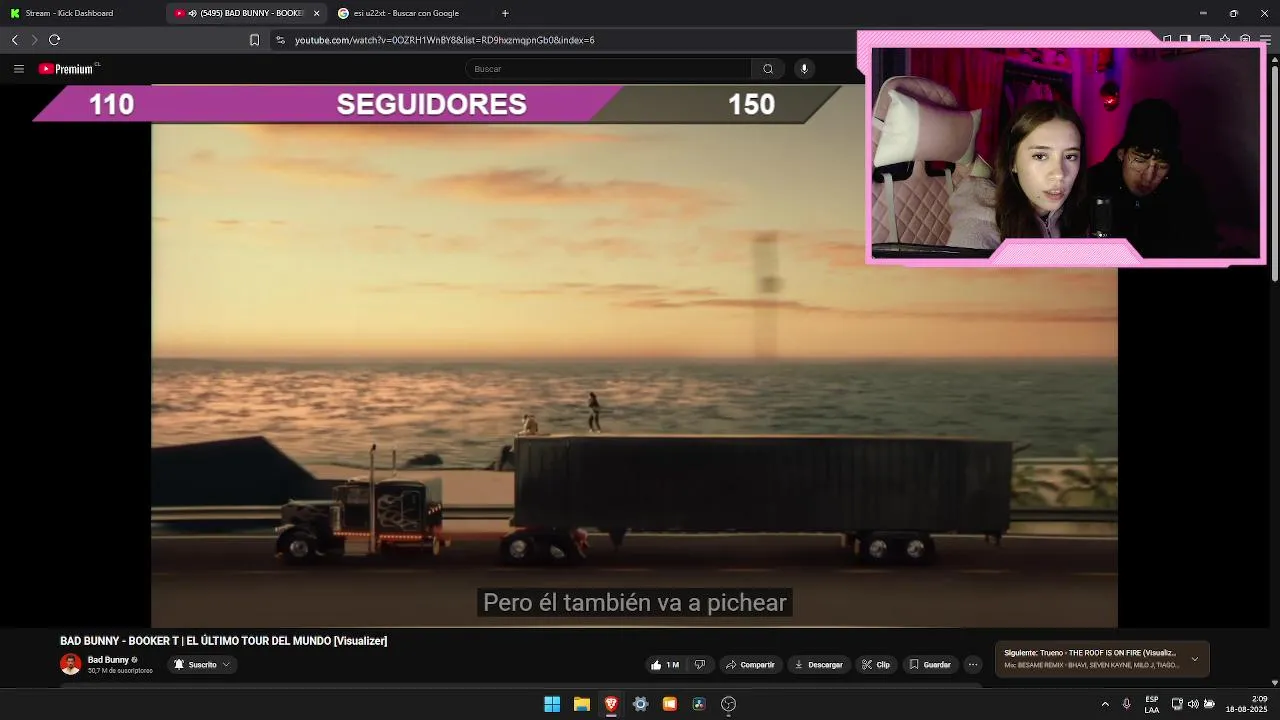Open ESP LAA keyboard language switcher
1280x720 pixels.
click(1152, 704)
